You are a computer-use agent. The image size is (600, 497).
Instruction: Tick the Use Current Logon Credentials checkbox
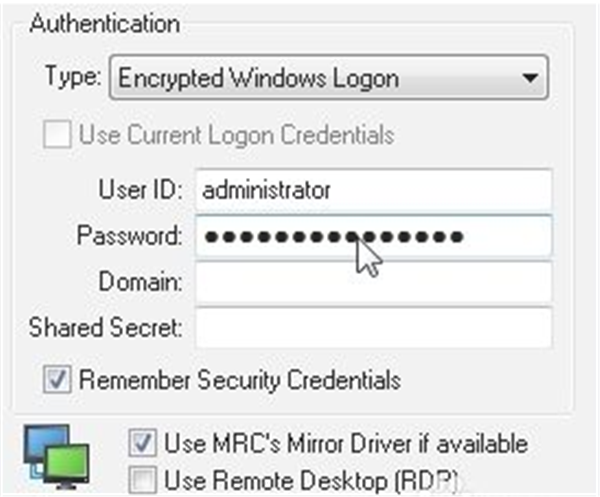point(58,135)
